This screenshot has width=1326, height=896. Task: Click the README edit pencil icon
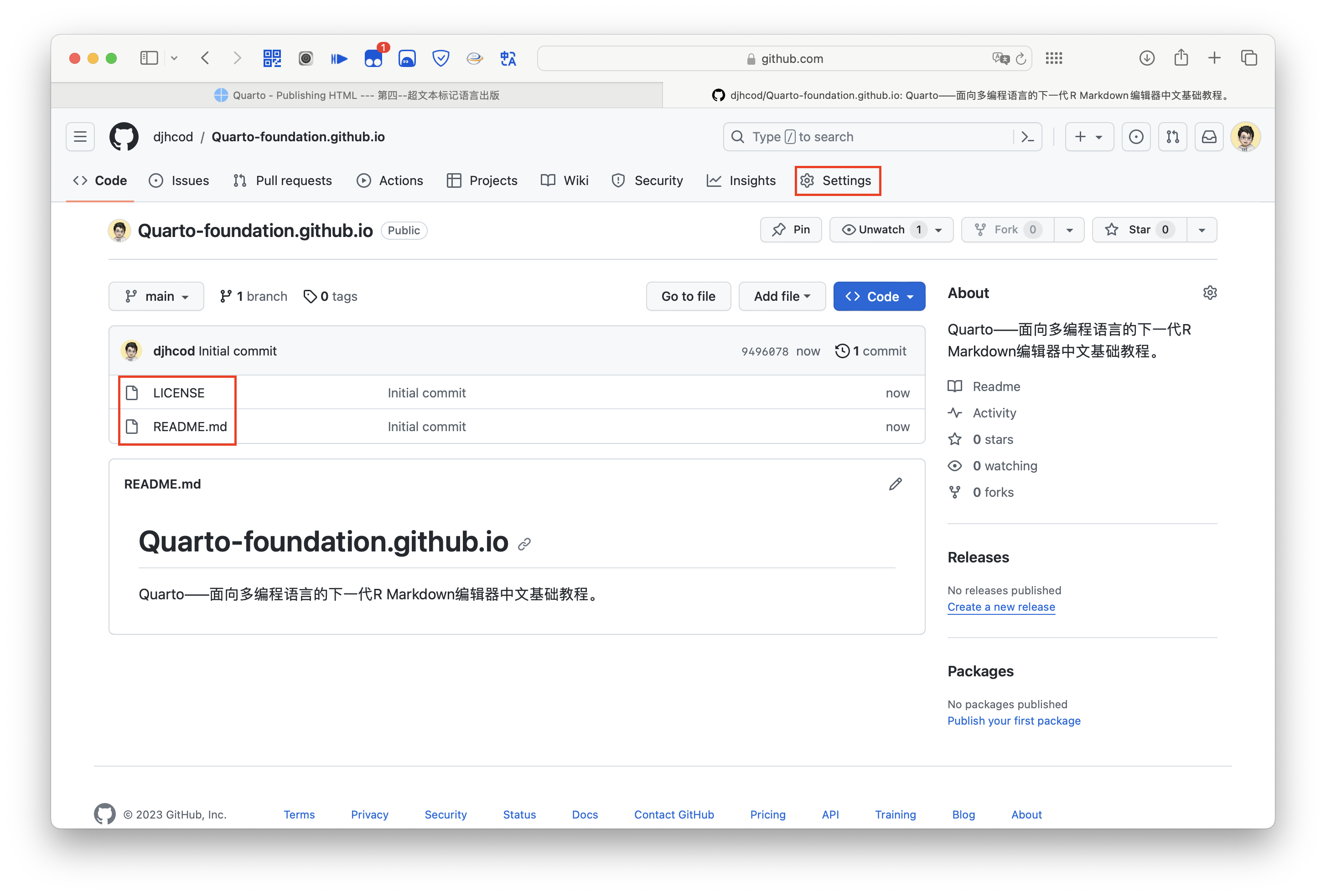click(895, 484)
